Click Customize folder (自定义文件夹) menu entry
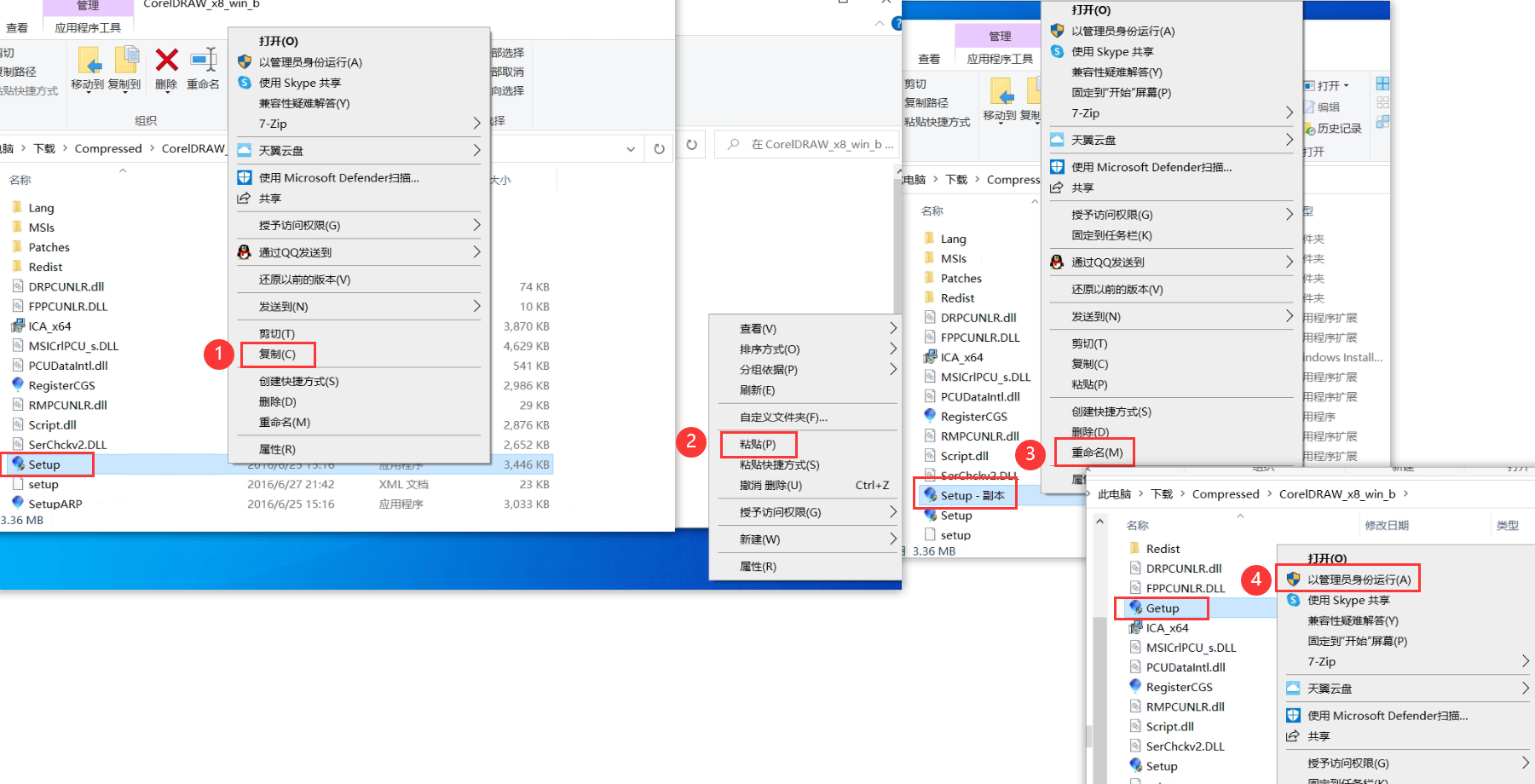The image size is (1535, 784). click(x=783, y=418)
